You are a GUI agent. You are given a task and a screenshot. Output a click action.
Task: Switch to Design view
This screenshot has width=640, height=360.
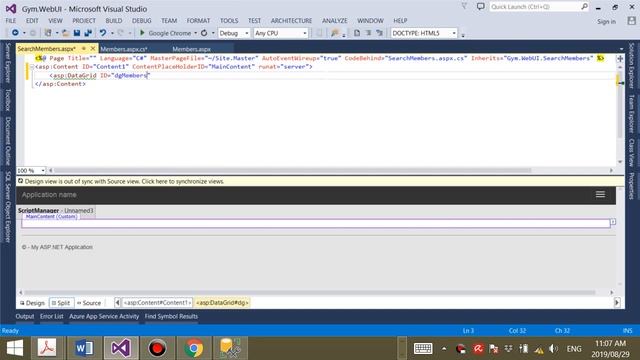[32, 303]
